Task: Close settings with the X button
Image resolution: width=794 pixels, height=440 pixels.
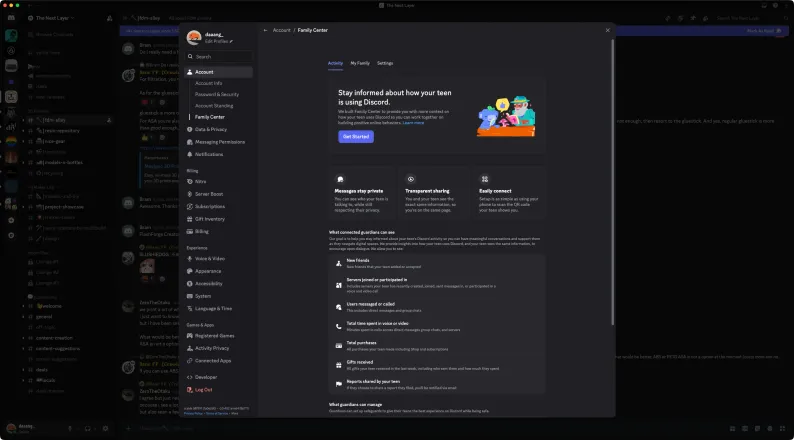Action: pos(608,30)
